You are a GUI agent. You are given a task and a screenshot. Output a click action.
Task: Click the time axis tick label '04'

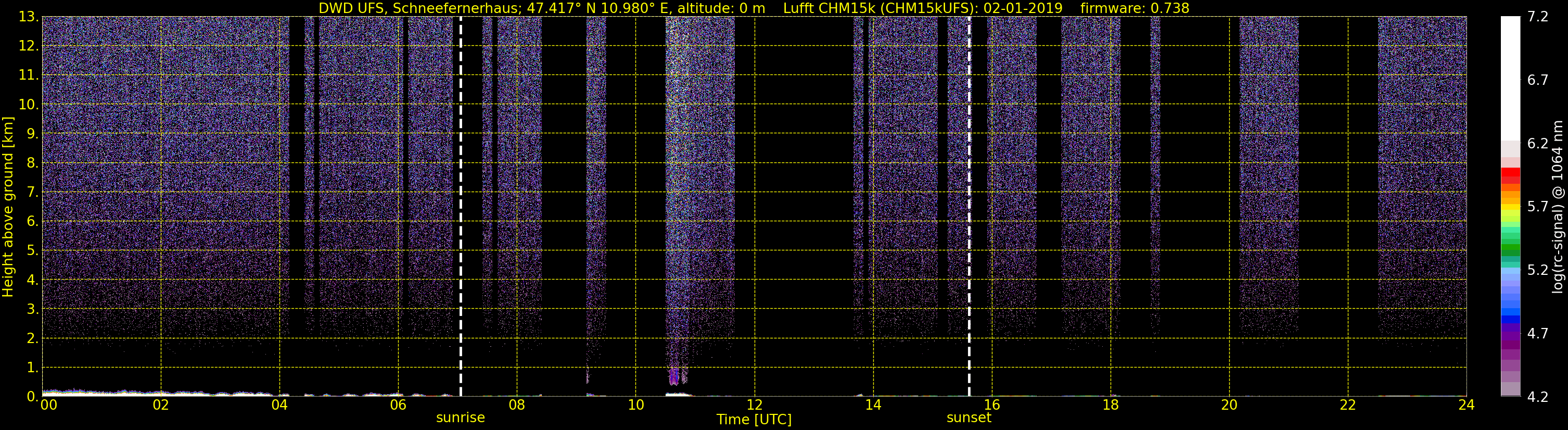point(279,405)
